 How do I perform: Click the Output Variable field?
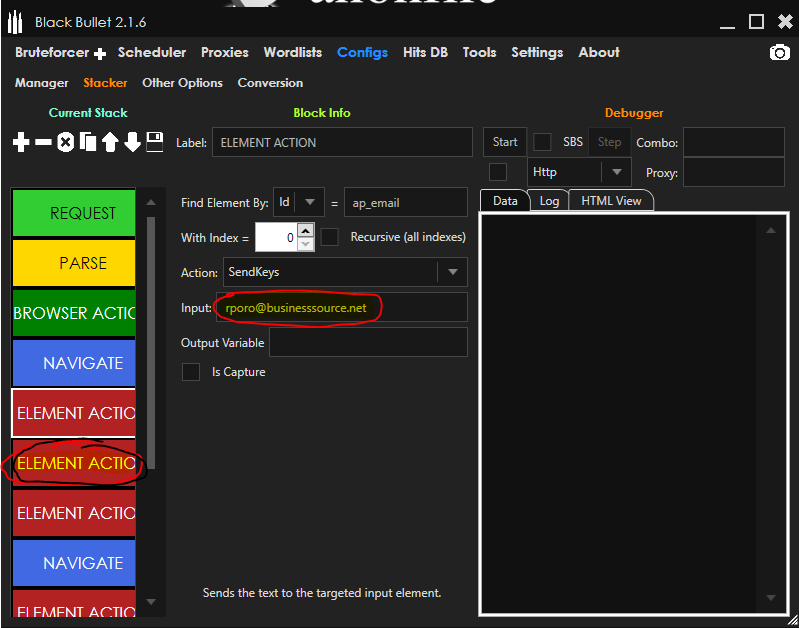(368, 342)
